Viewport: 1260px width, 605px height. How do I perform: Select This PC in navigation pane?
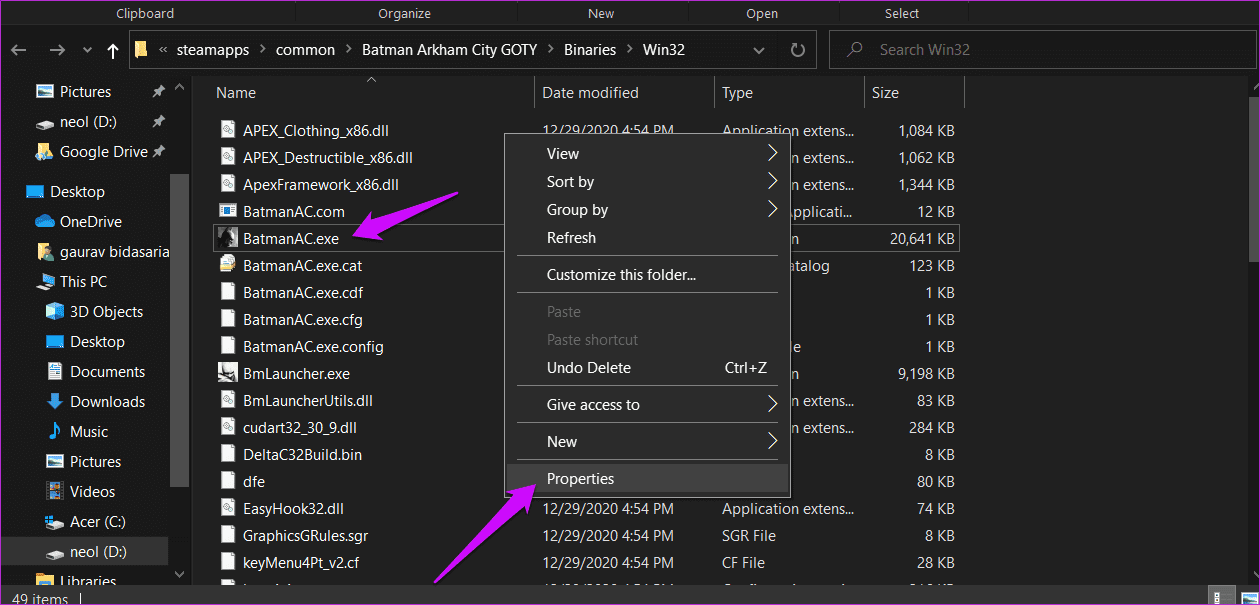[83, 282]
